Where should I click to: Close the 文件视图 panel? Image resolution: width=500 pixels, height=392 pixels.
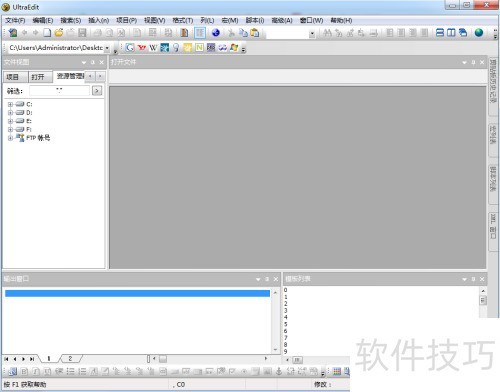(x=102, y=62)
